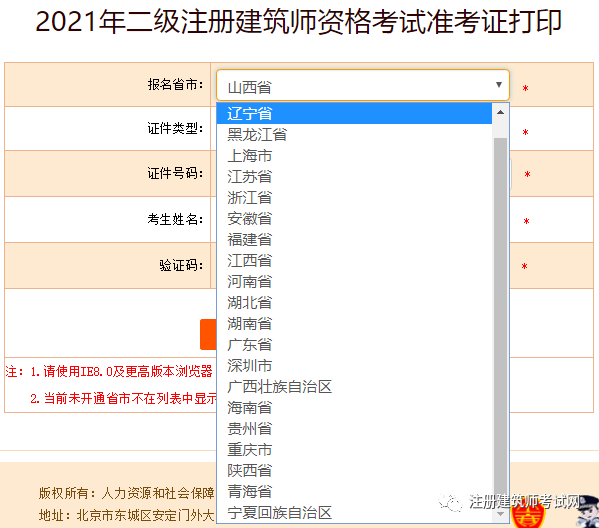The width and height of the screenshot is (599, 528).
Task: Open the 报名省市 dropdown showing 山西省
Action: point(363,85)
